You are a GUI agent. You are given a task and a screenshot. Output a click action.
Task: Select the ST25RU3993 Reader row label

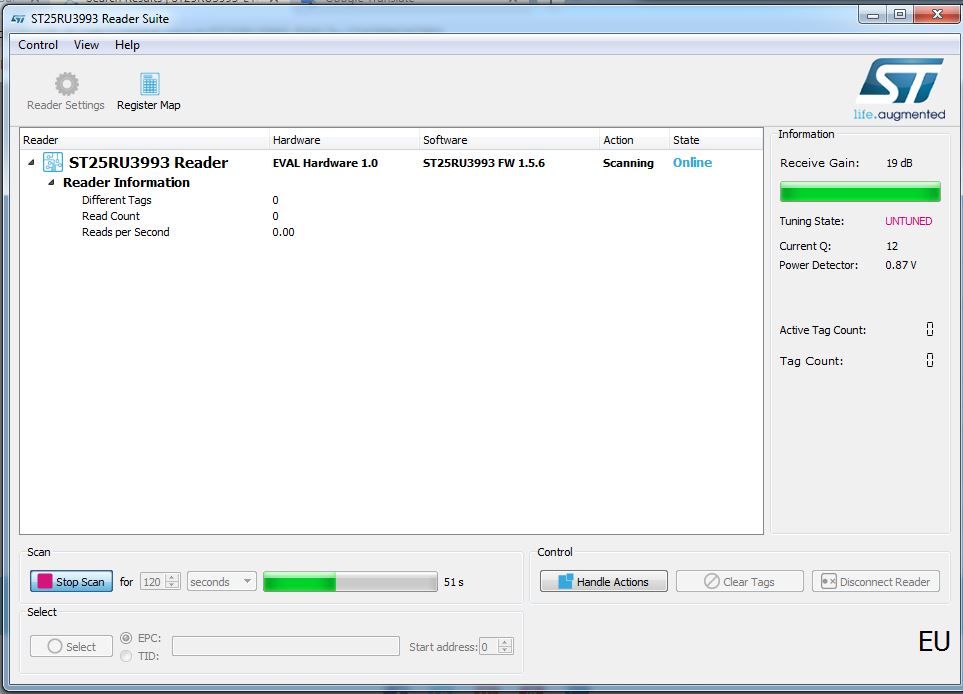tap(148, 163)
